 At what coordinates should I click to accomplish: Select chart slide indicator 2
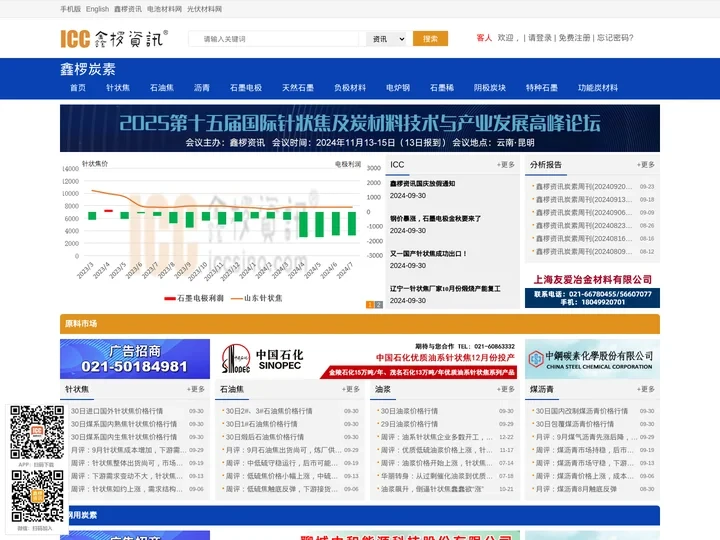[x=378, y=304]
